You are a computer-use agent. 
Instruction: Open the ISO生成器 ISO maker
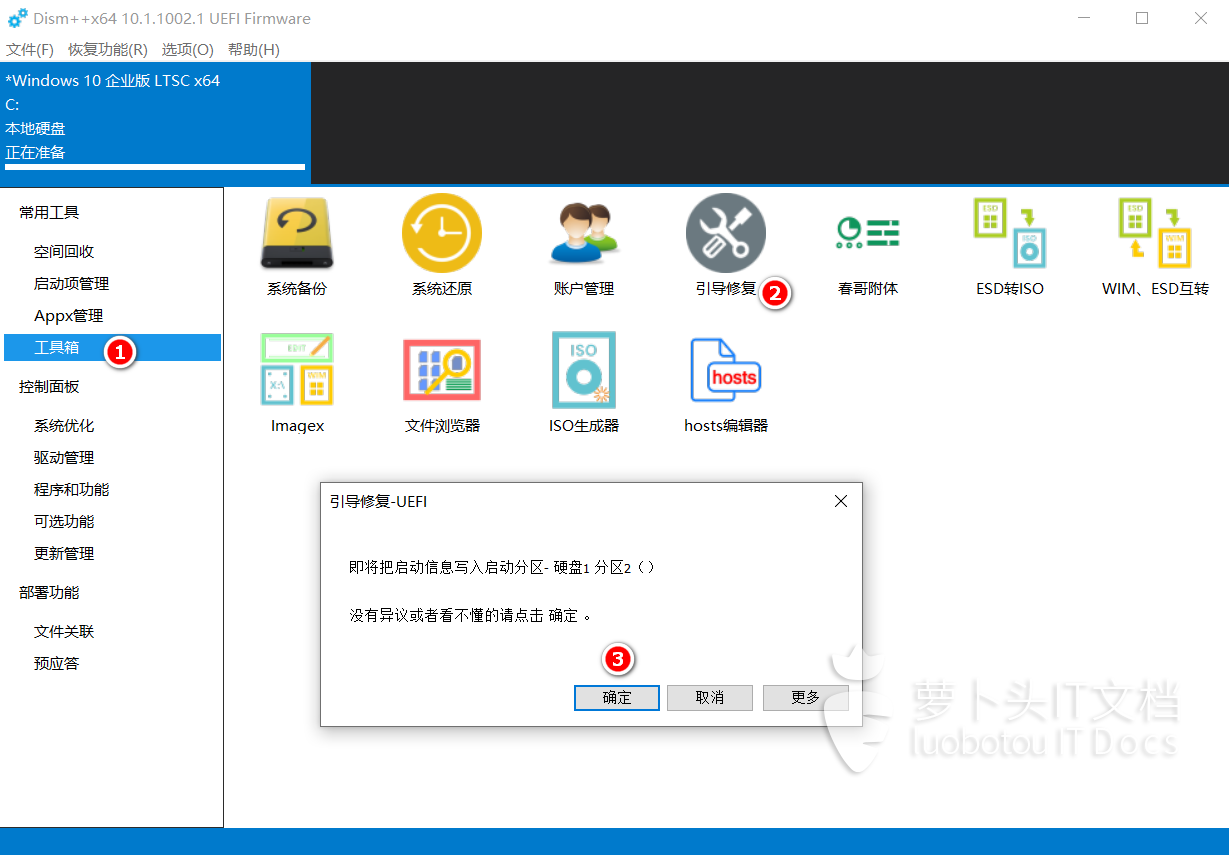[584, 370]
